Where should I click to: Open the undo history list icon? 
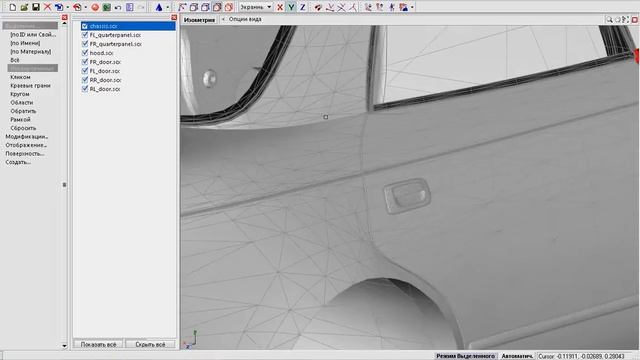point(130,7)
